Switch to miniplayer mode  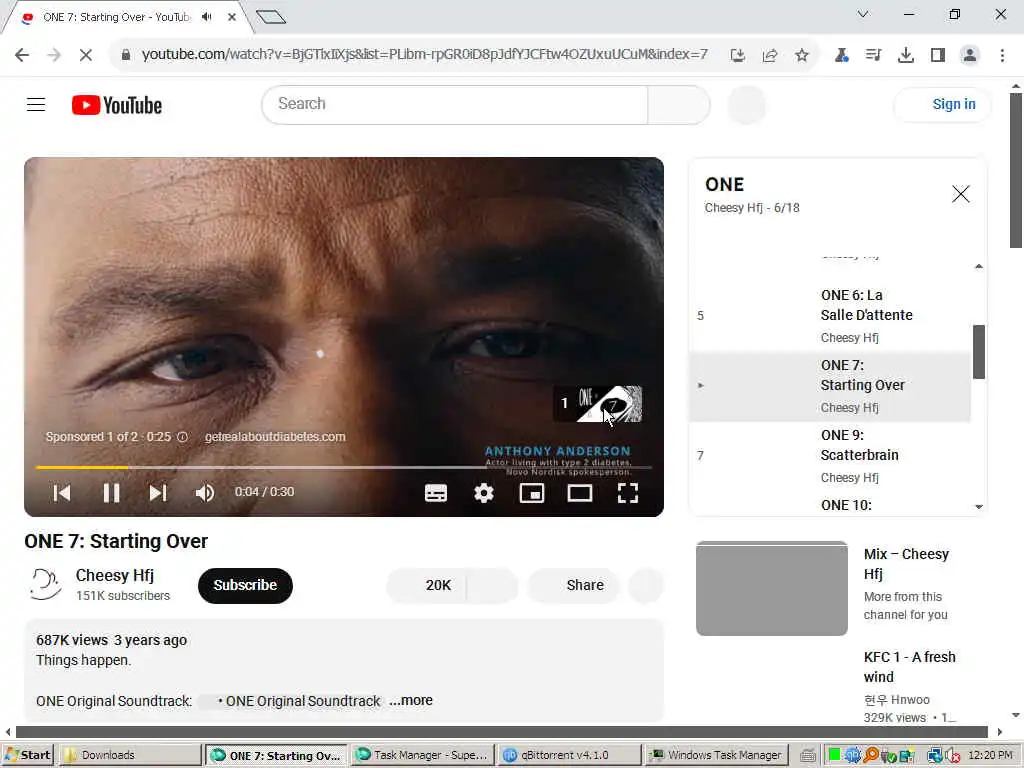[532, 492]
